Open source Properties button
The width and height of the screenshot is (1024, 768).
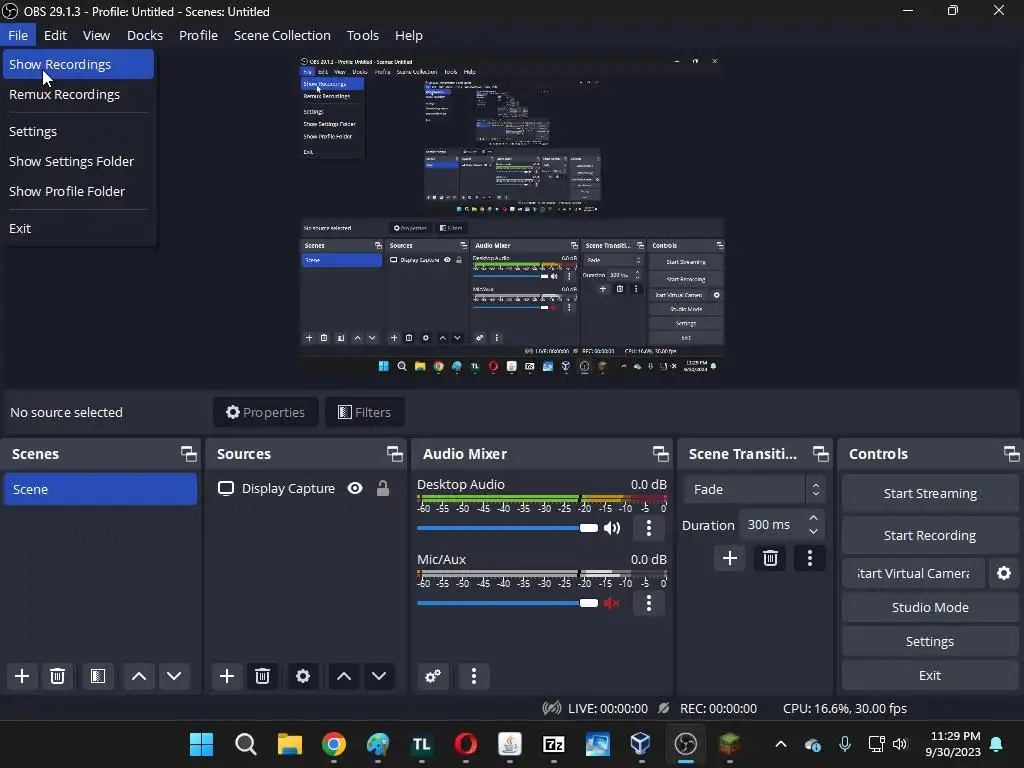(266, 412)
